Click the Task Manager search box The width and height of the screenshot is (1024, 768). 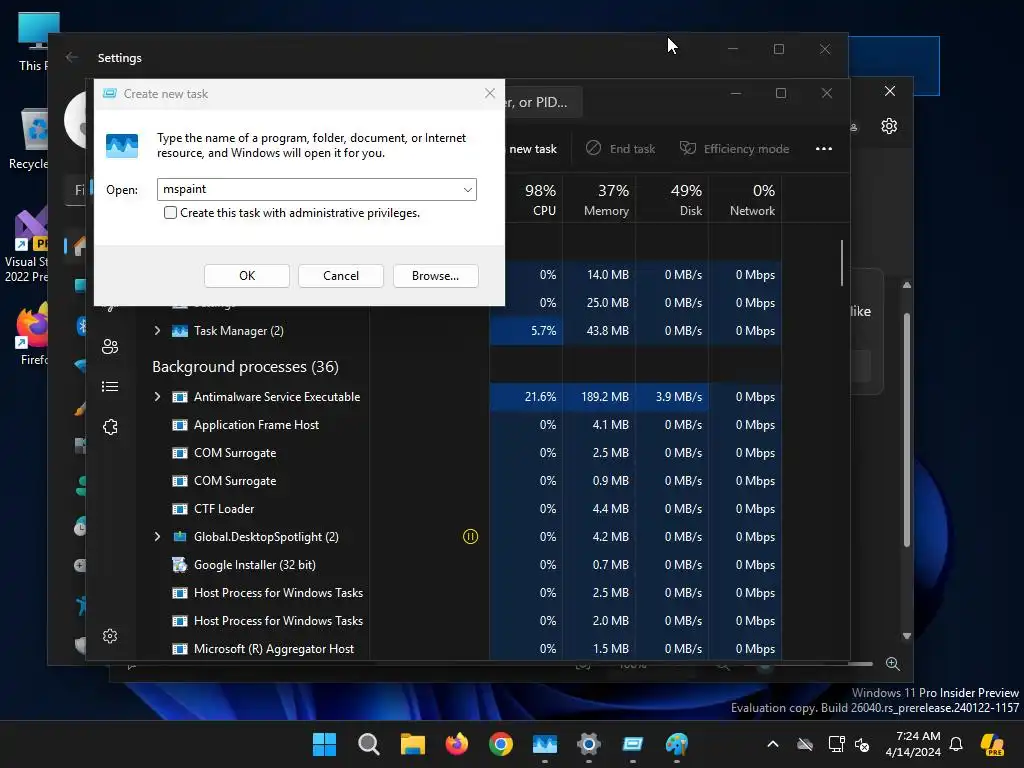click(542, 103)
